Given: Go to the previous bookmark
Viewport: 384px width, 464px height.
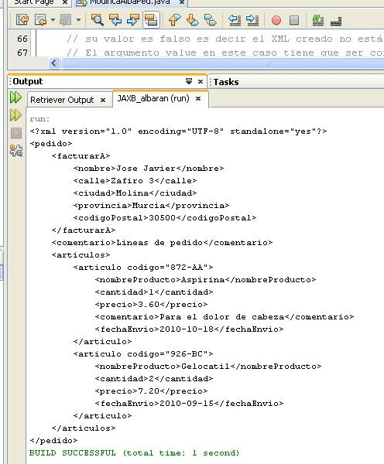Looking at the screenshot, I should [174, 20].
